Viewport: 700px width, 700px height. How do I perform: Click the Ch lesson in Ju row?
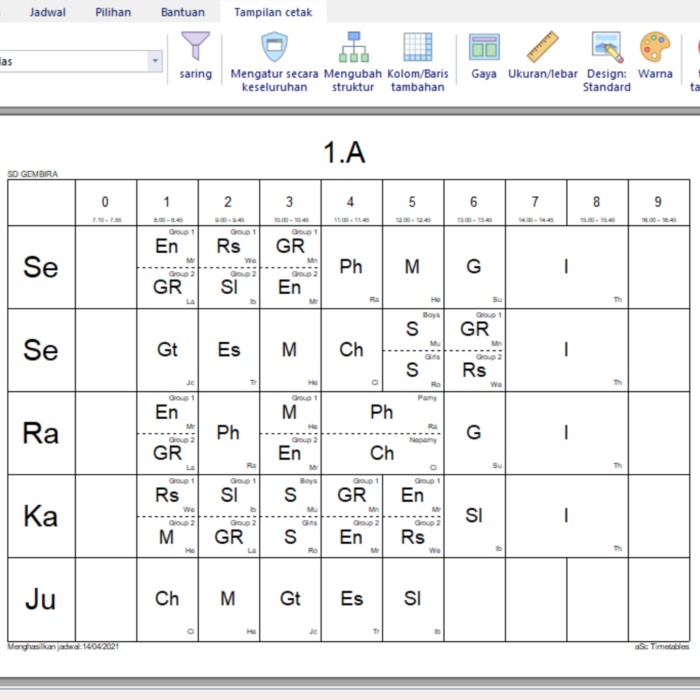pos(167,598)
